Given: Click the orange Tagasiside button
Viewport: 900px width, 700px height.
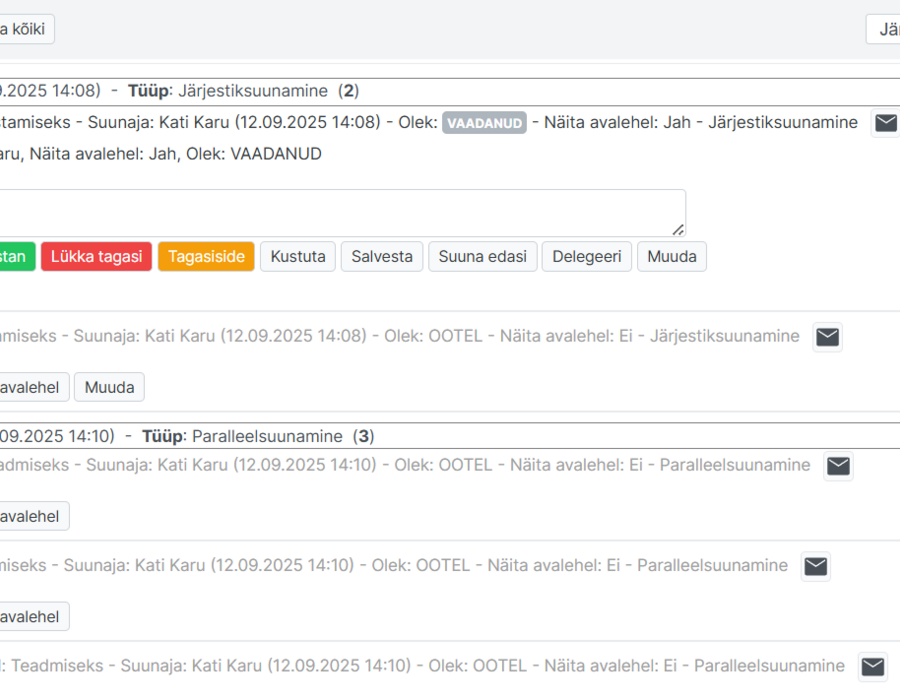Looking at the screenshot, I should pyautogui.click(x=206, y=256).
